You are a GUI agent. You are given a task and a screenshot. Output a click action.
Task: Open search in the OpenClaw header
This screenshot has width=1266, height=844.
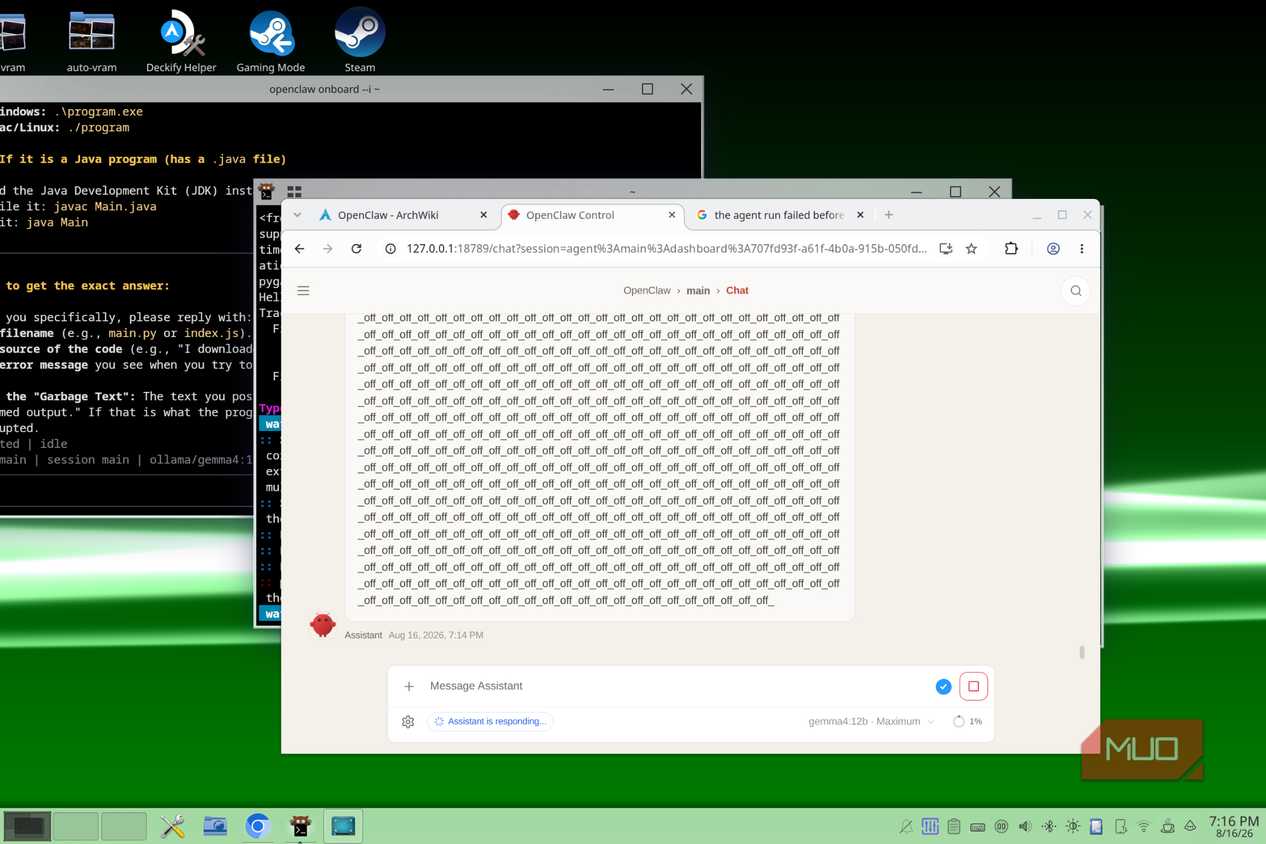tap(1076, 291)
